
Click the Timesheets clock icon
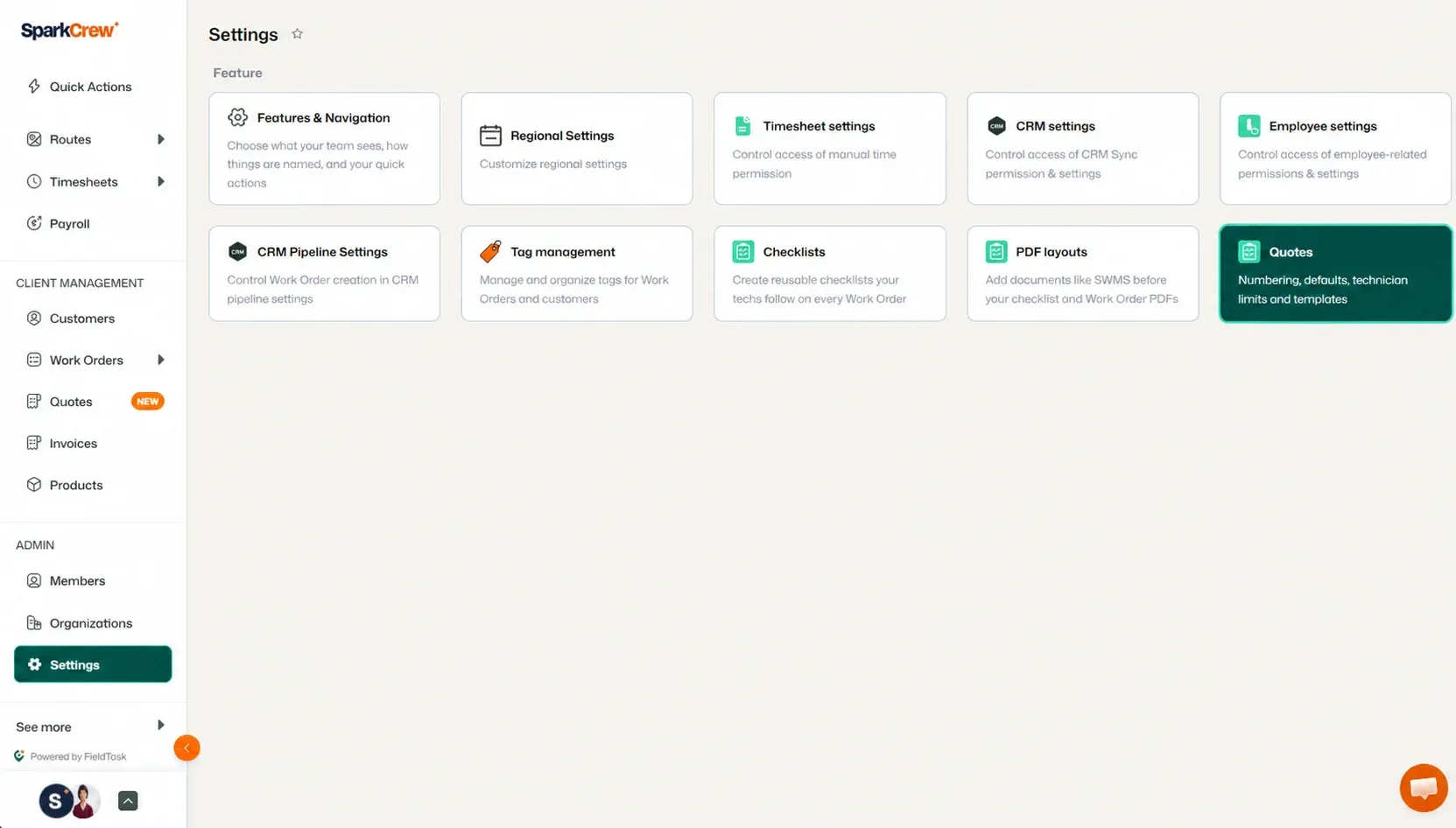(x=34, y=181)
